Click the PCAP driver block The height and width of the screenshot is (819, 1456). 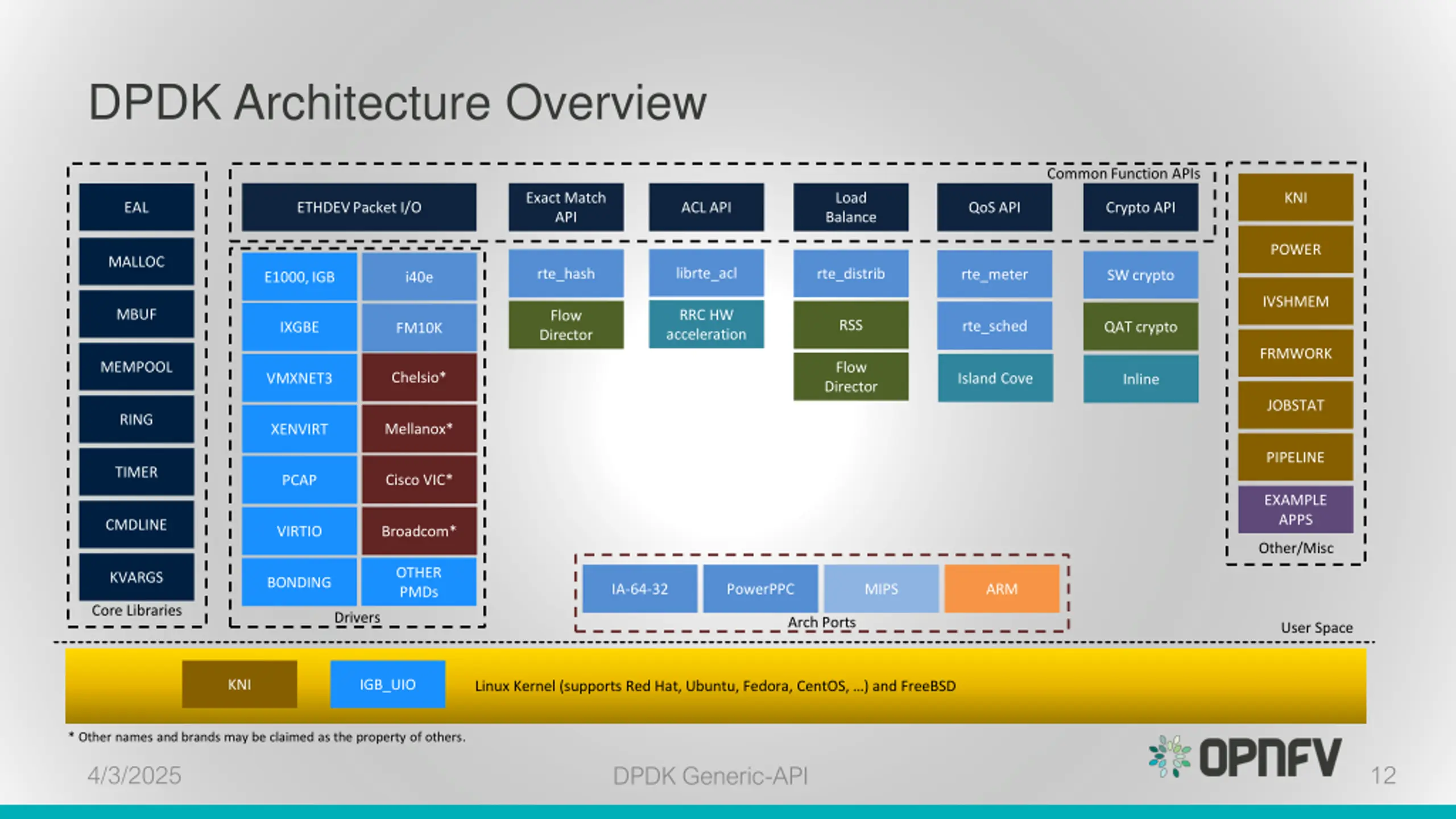coord(299,479)
